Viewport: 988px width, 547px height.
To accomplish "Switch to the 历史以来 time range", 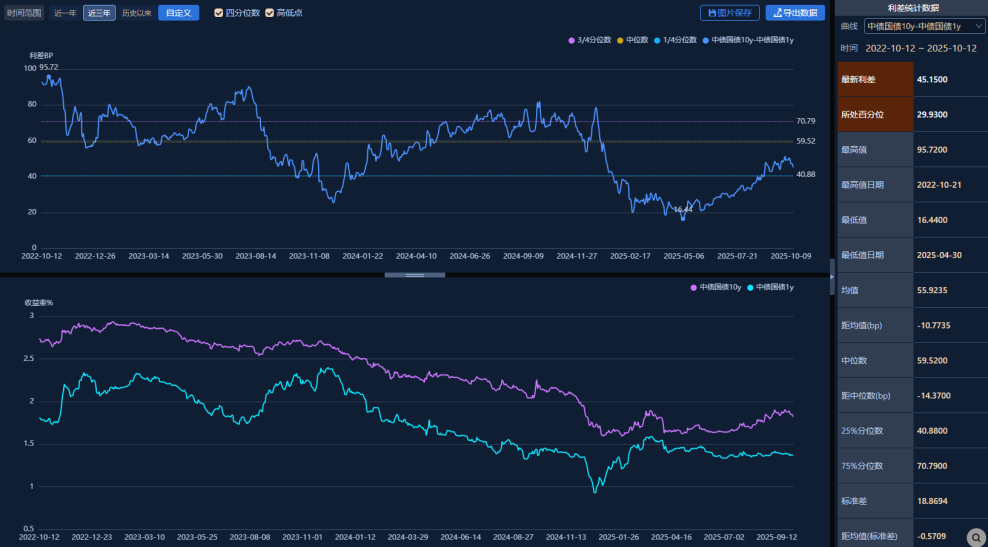I will click(x=137, y=13).
